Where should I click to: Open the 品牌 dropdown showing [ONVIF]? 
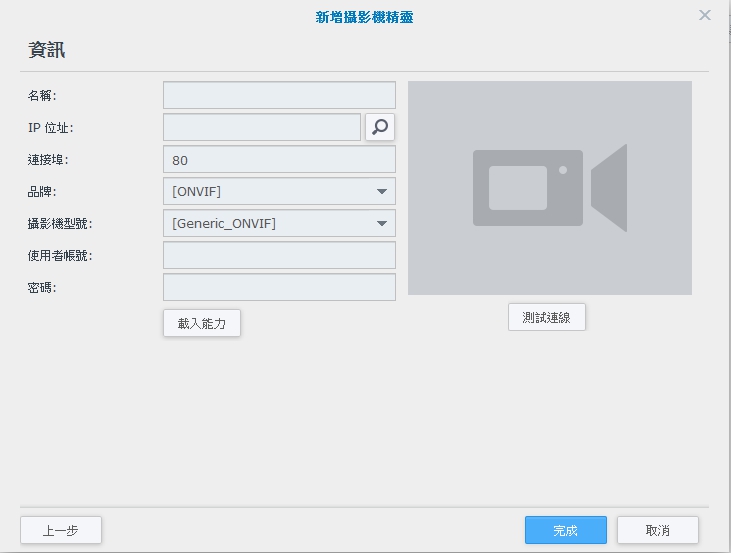(279, 191)
